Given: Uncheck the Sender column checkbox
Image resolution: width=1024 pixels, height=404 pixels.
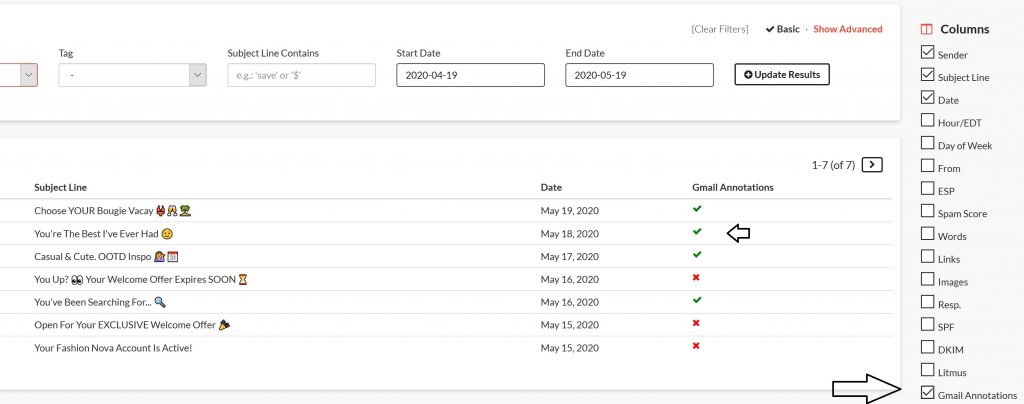Looking at the screenshot, I should click(x=927, y=53).
